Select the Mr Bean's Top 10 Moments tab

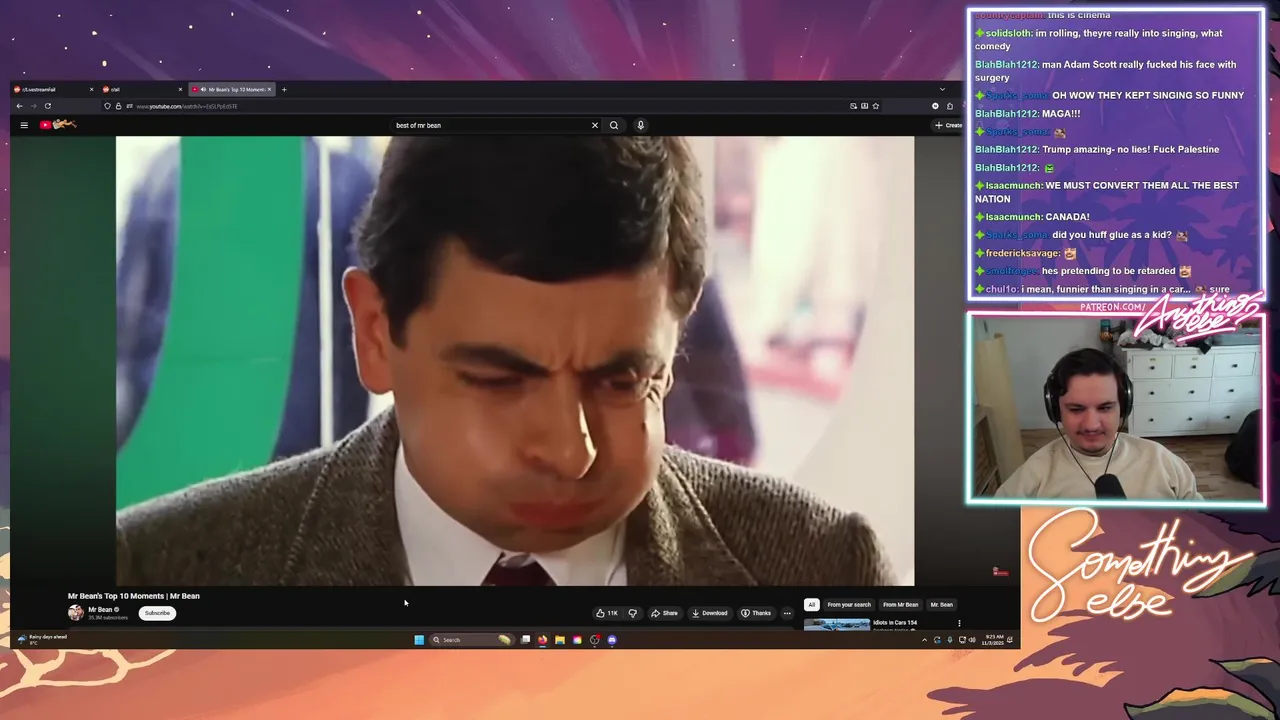pos(232,89)
